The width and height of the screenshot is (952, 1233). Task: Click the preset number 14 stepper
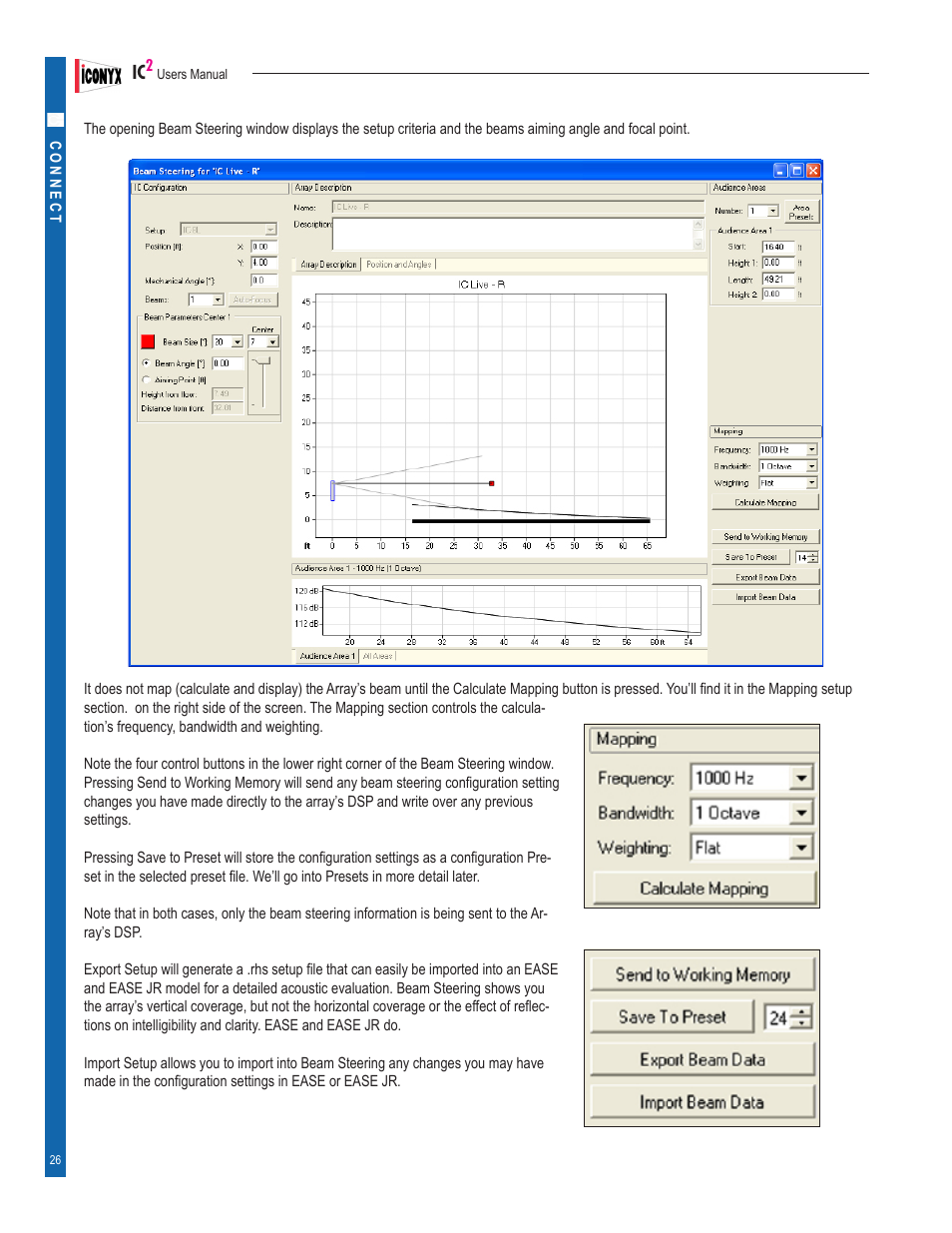806,557
